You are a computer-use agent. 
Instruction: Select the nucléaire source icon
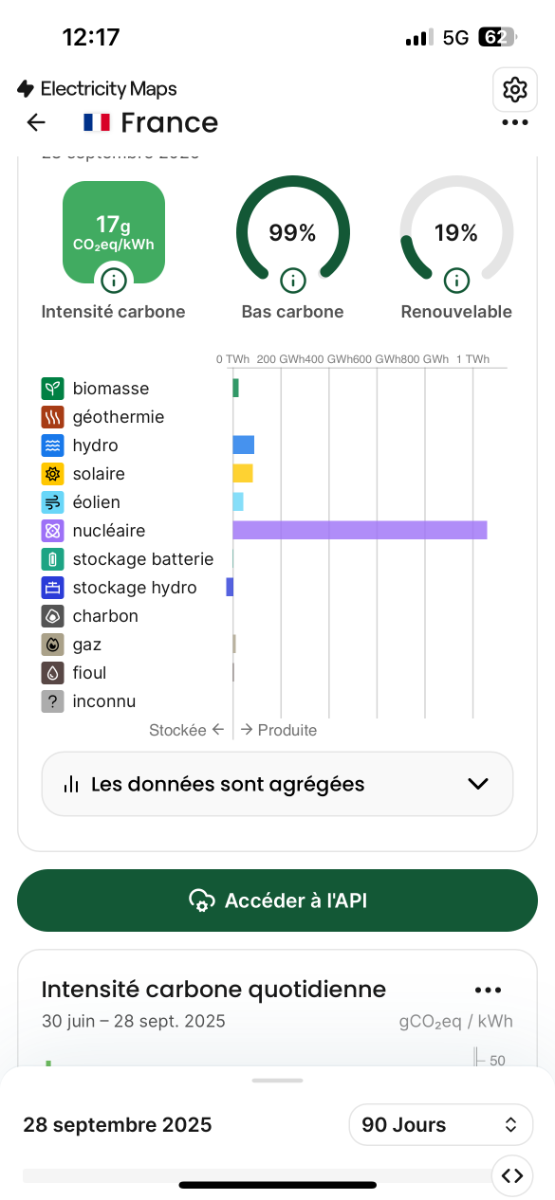click(x=53, y=531)
